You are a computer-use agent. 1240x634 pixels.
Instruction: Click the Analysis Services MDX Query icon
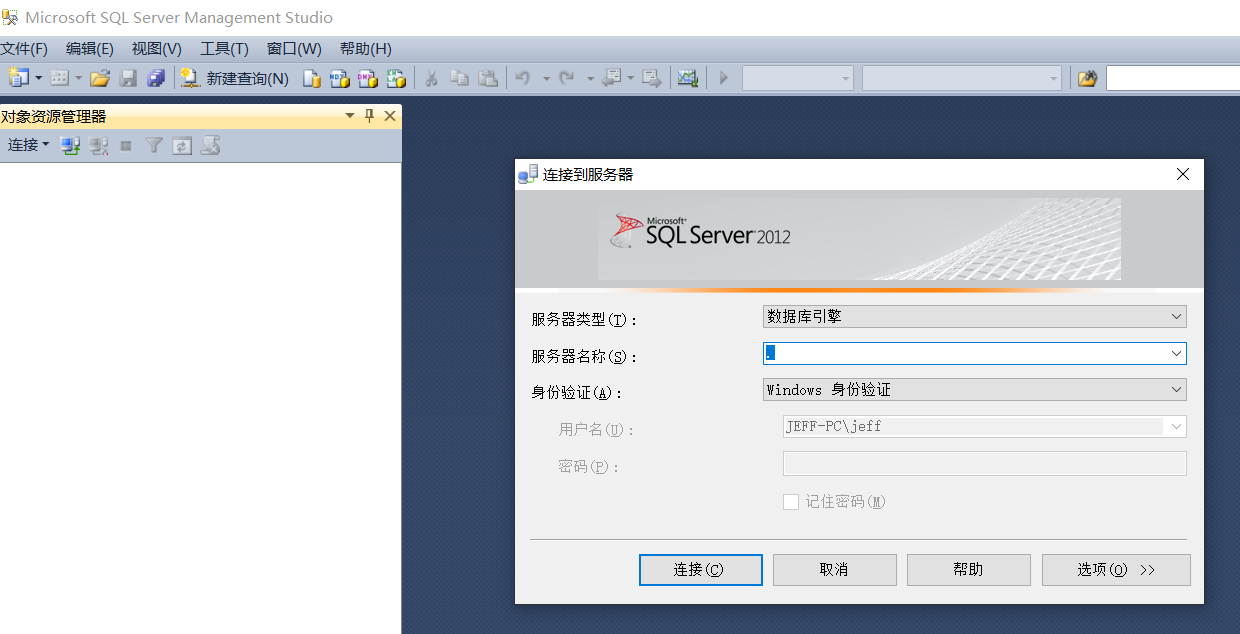340,78
